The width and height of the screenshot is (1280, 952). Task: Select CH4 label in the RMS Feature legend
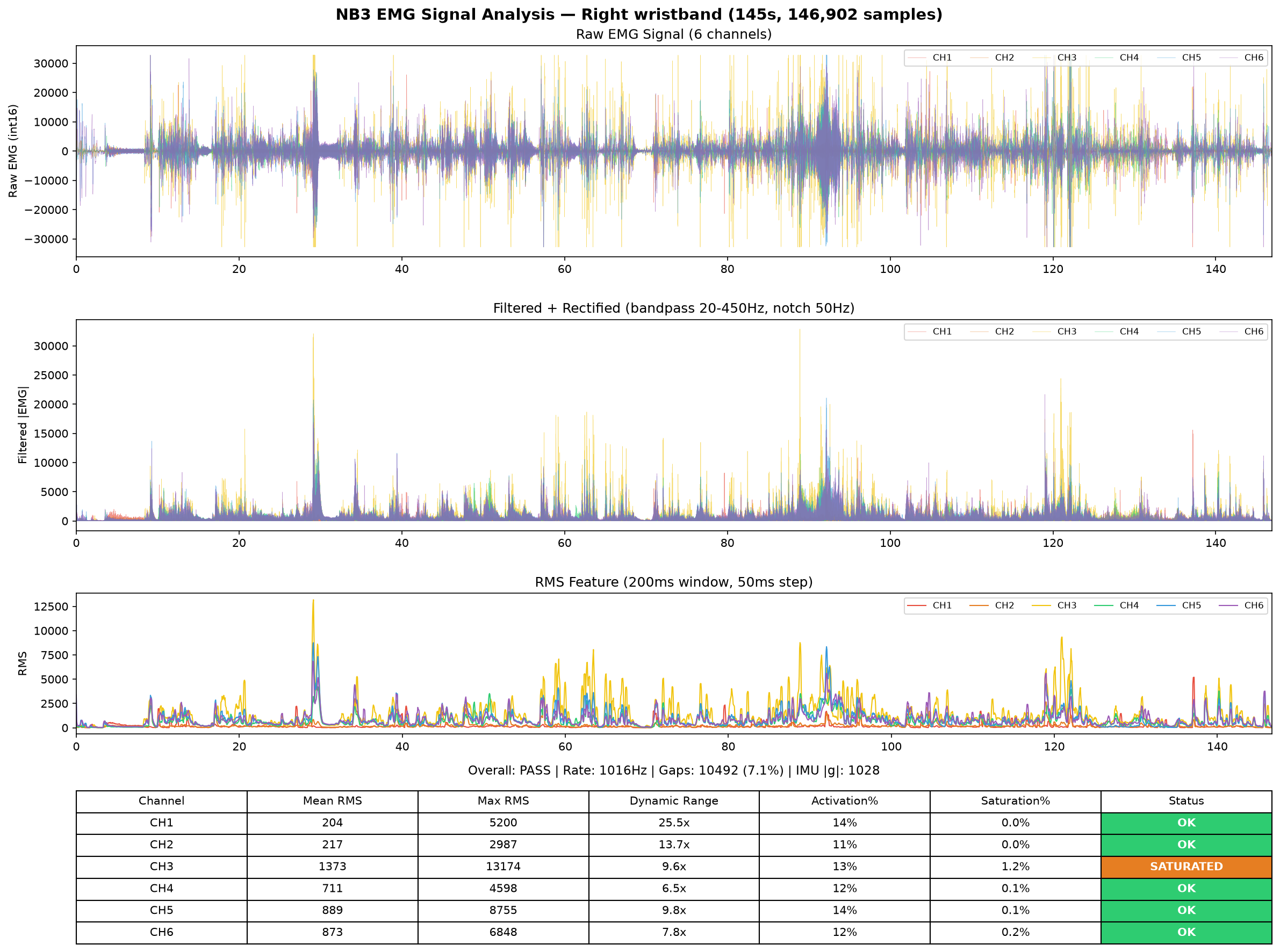pos(1129,605)
